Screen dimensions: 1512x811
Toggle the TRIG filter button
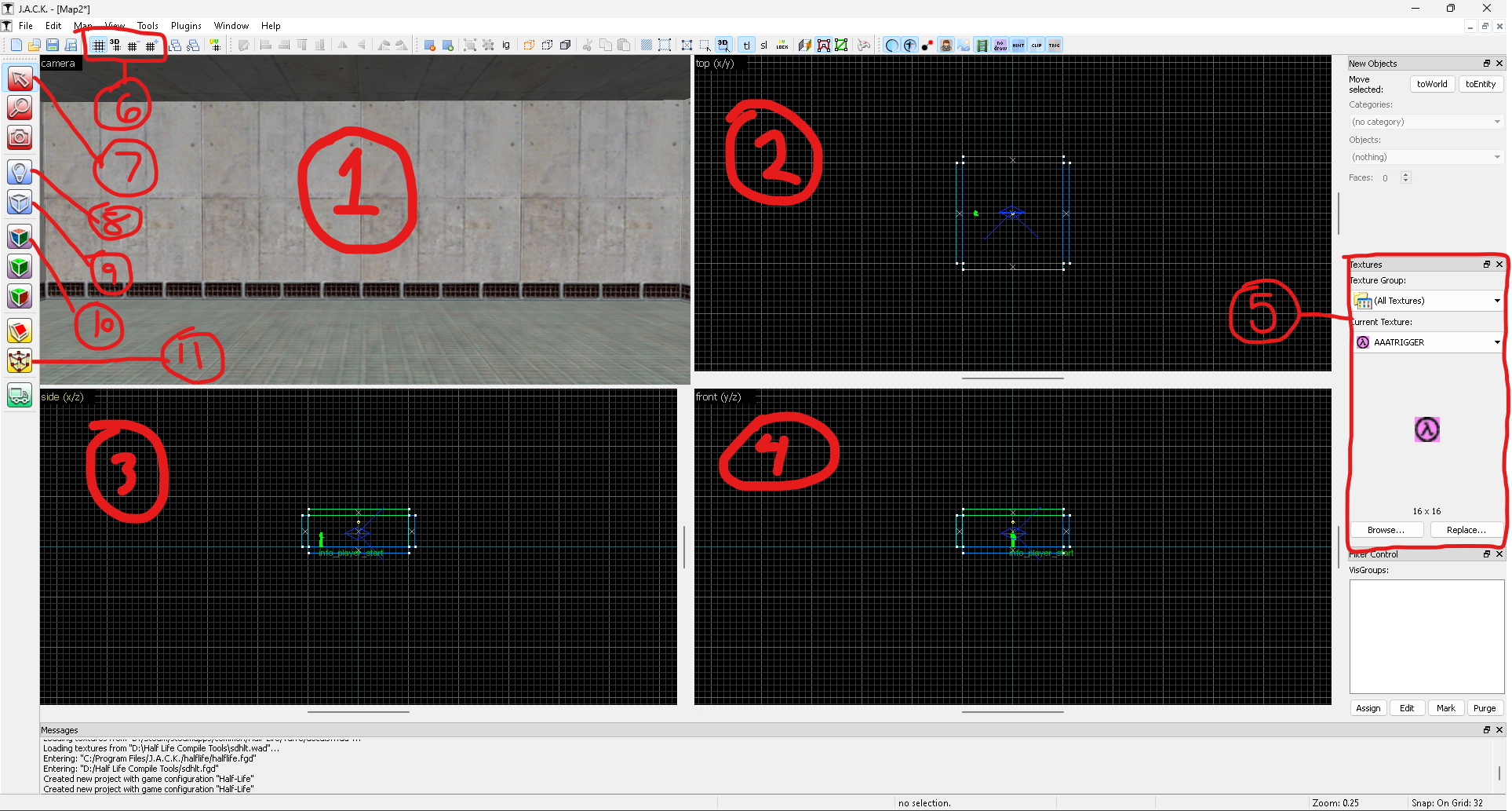point(1054,45)
